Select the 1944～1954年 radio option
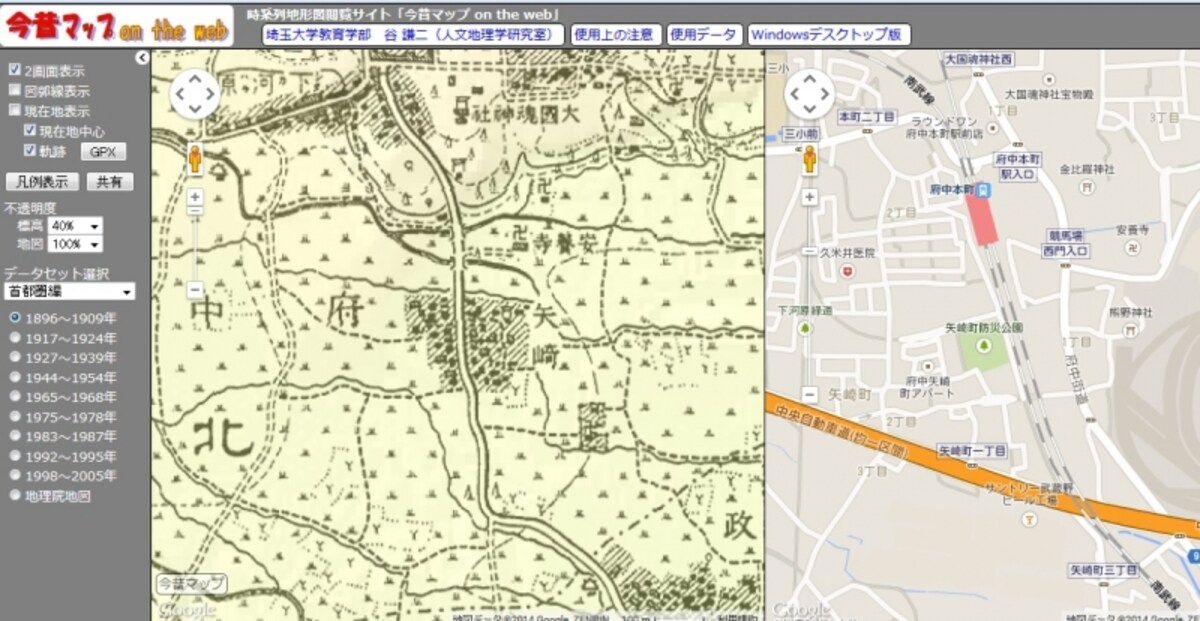 point(15,377)
